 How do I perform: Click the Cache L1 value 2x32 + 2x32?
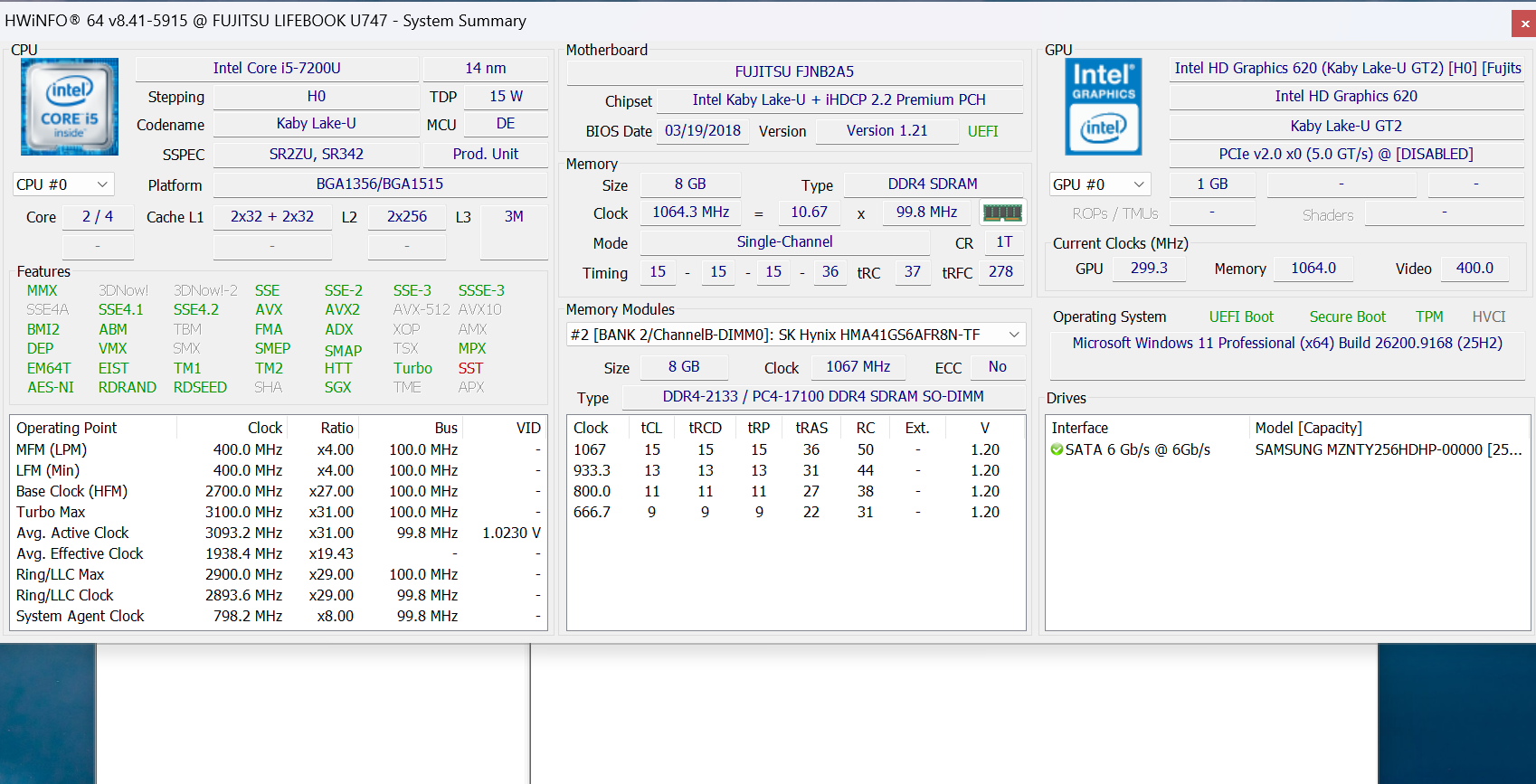pos(272,217)
